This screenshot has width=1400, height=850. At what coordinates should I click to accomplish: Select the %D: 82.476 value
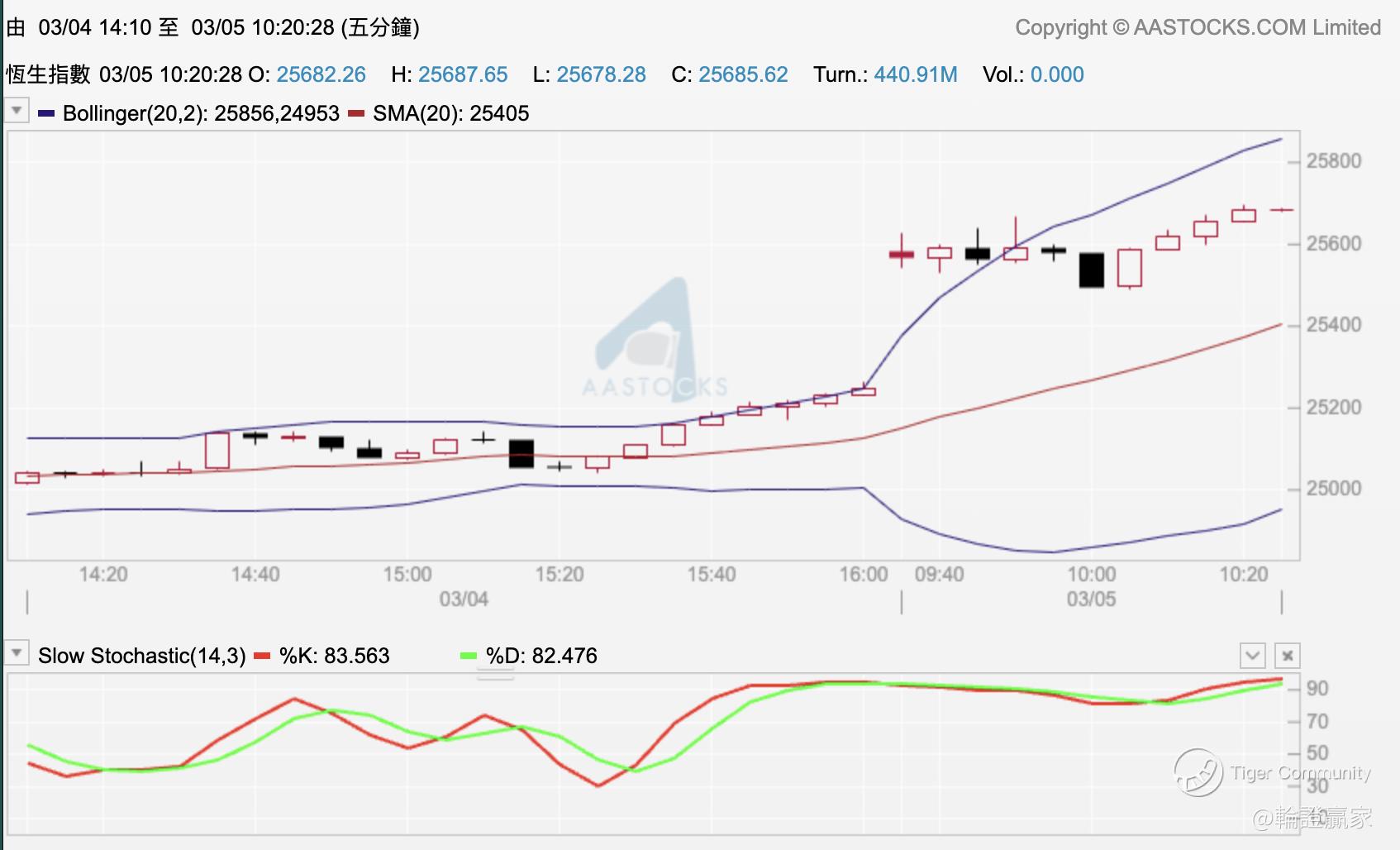click(541, 656)
